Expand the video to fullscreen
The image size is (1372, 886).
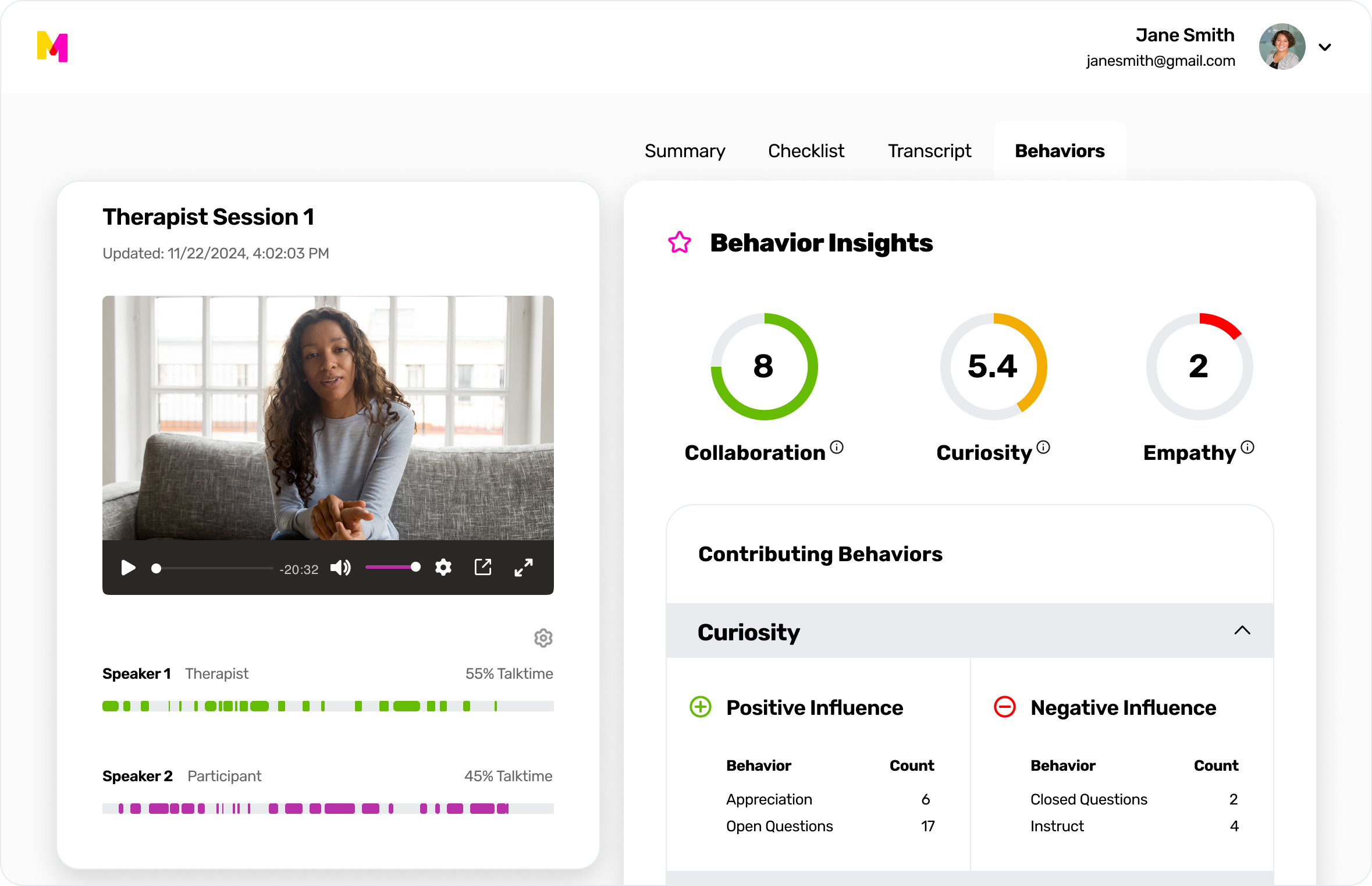tap(523, 567)
